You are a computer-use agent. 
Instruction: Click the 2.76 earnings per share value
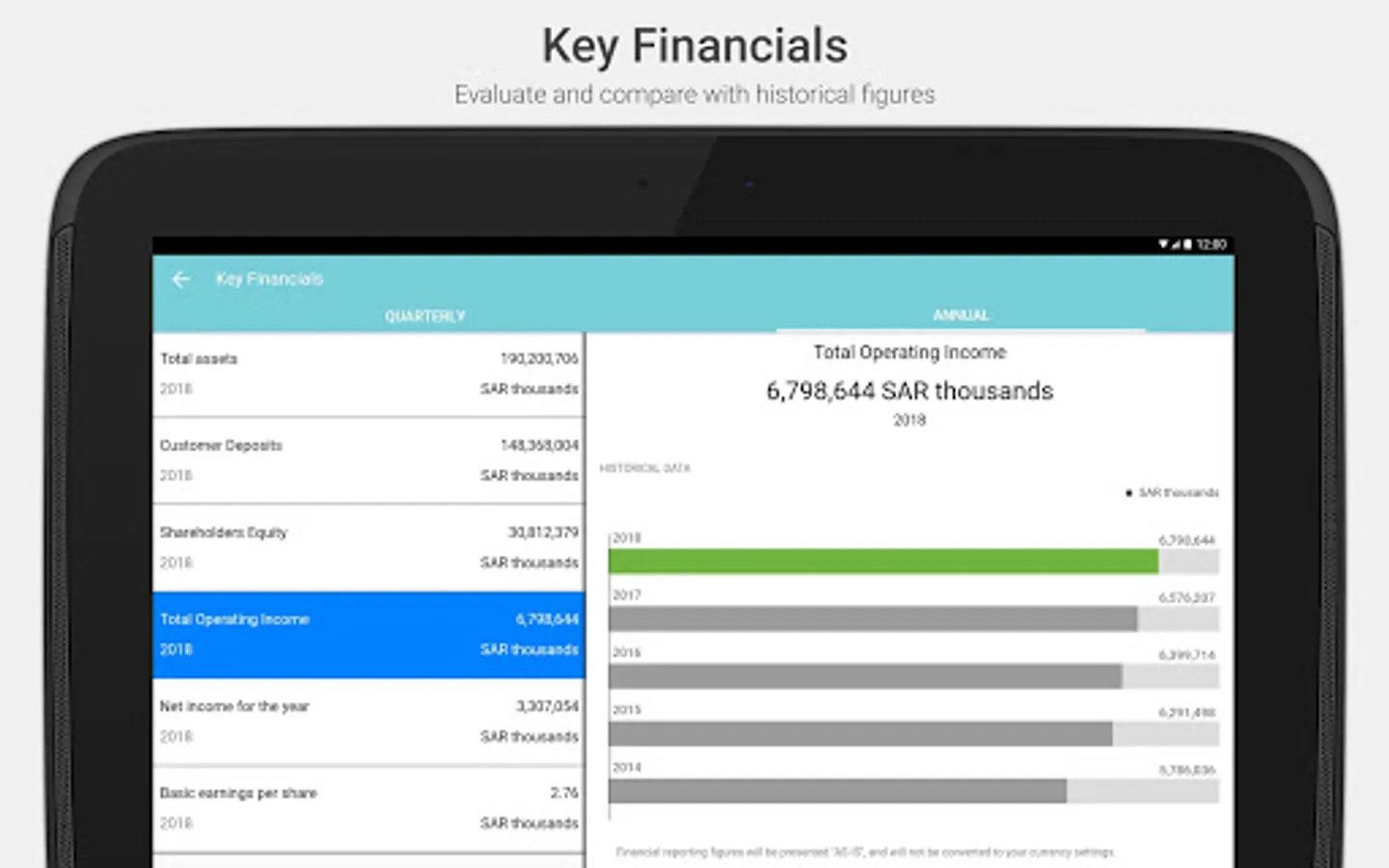coord(564,793)
